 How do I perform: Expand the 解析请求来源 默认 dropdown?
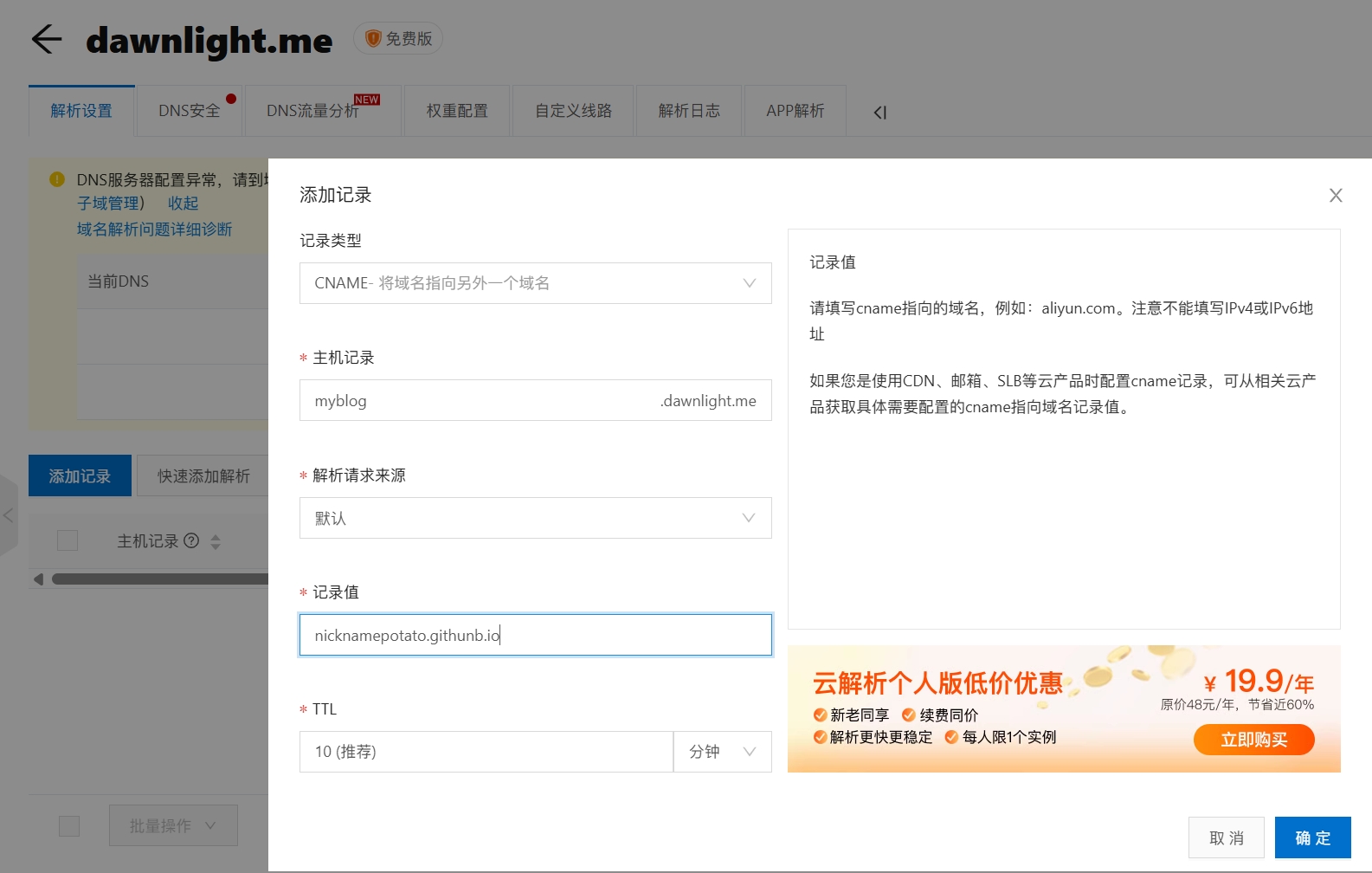point(535,518)
